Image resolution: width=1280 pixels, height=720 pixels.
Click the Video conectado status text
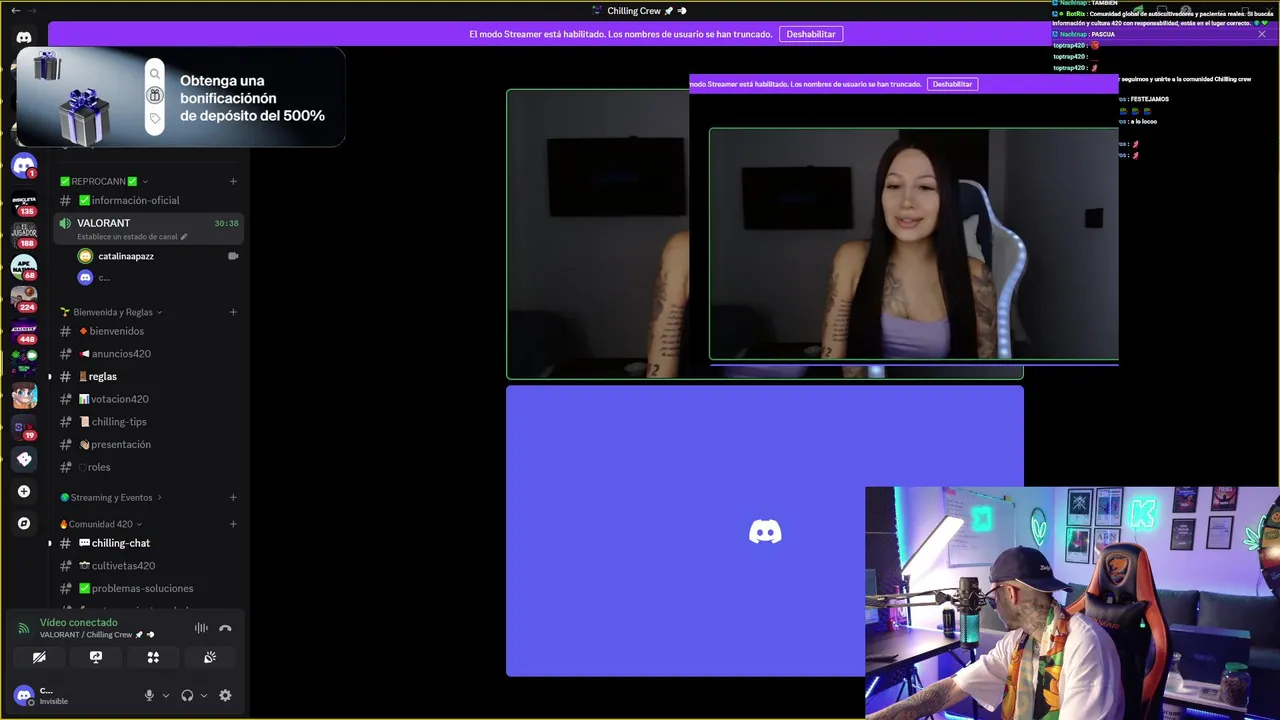79,622
